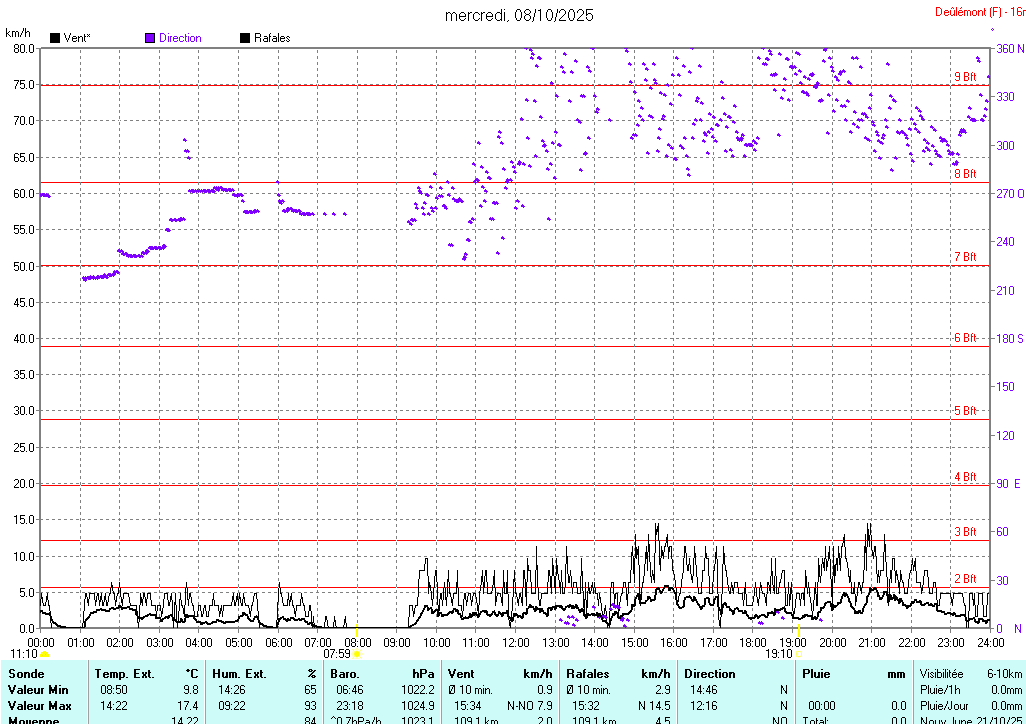Click the chart date title mercredi, 08/10/2025
This screenshot has height=724, width=1026.
coord(519,15)
